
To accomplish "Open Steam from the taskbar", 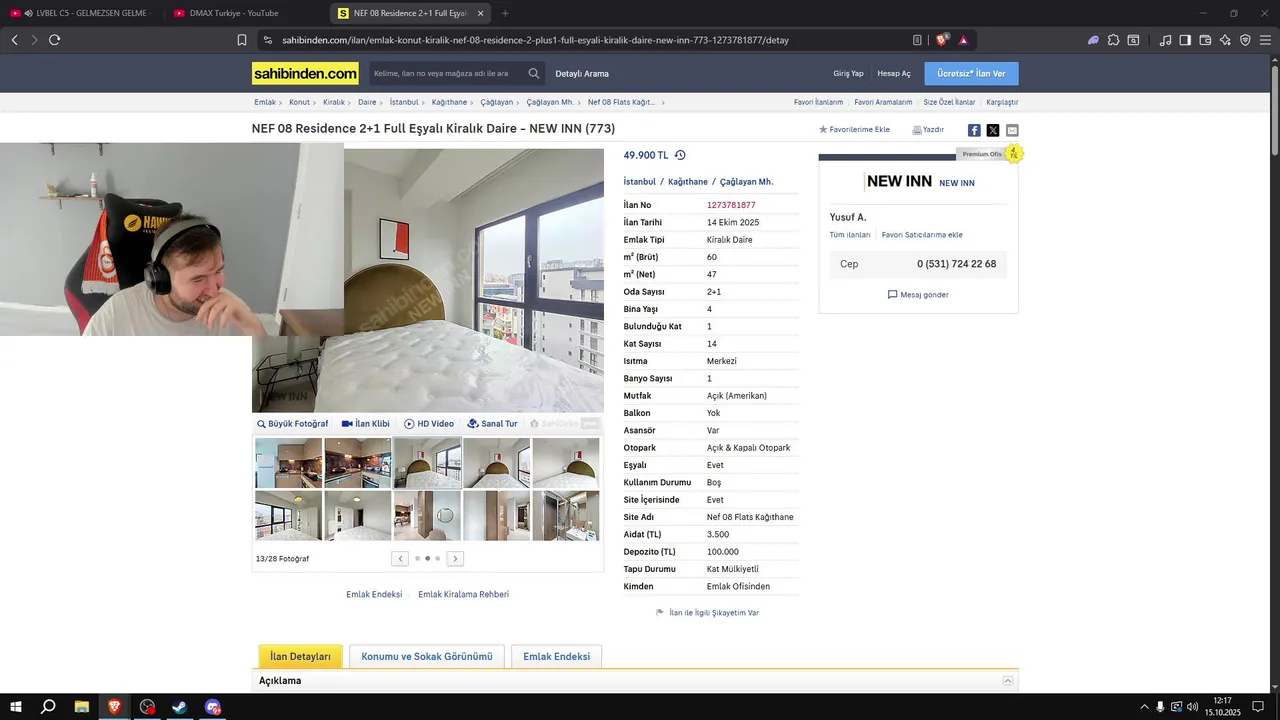I will coord(180,707).
